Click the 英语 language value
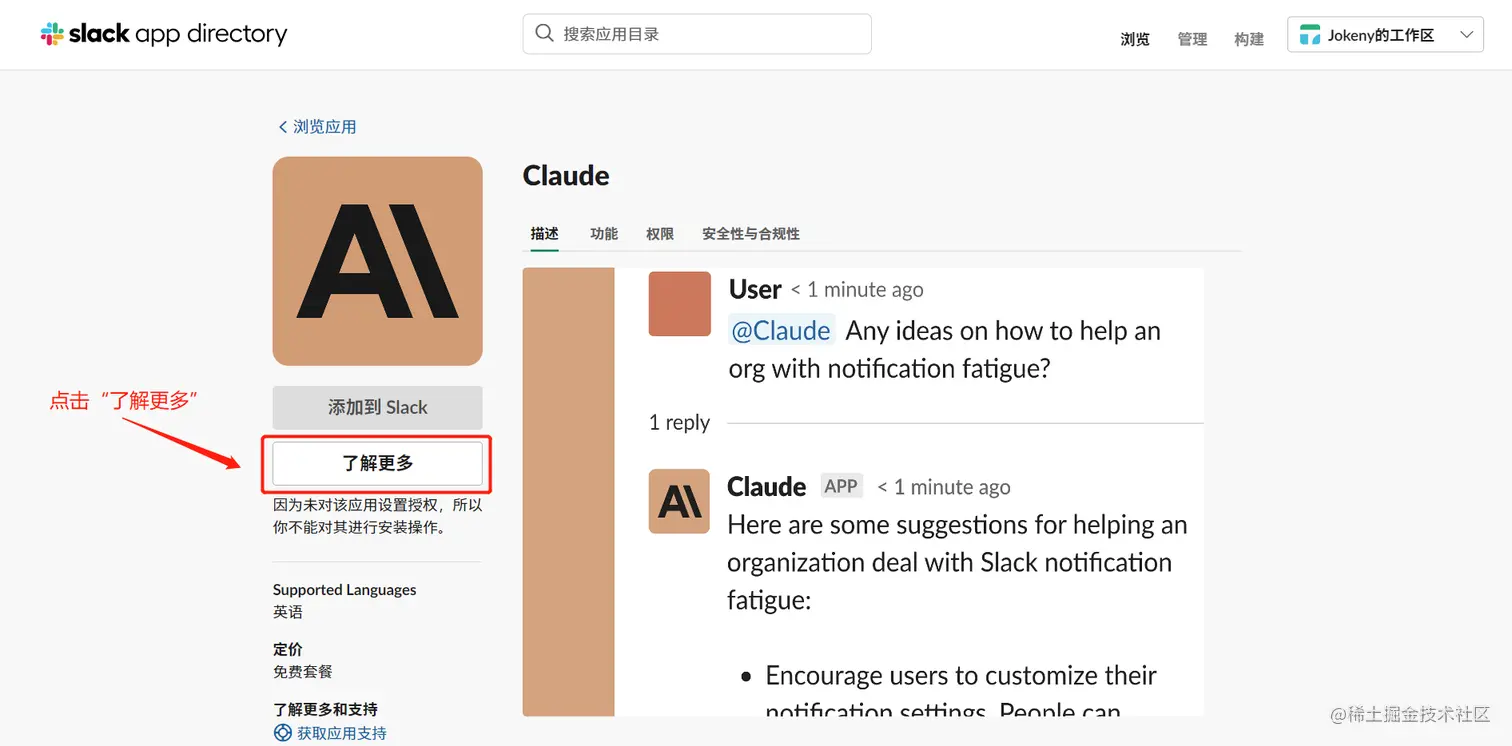Screen dimensions: 1512x746 (288, 612)
